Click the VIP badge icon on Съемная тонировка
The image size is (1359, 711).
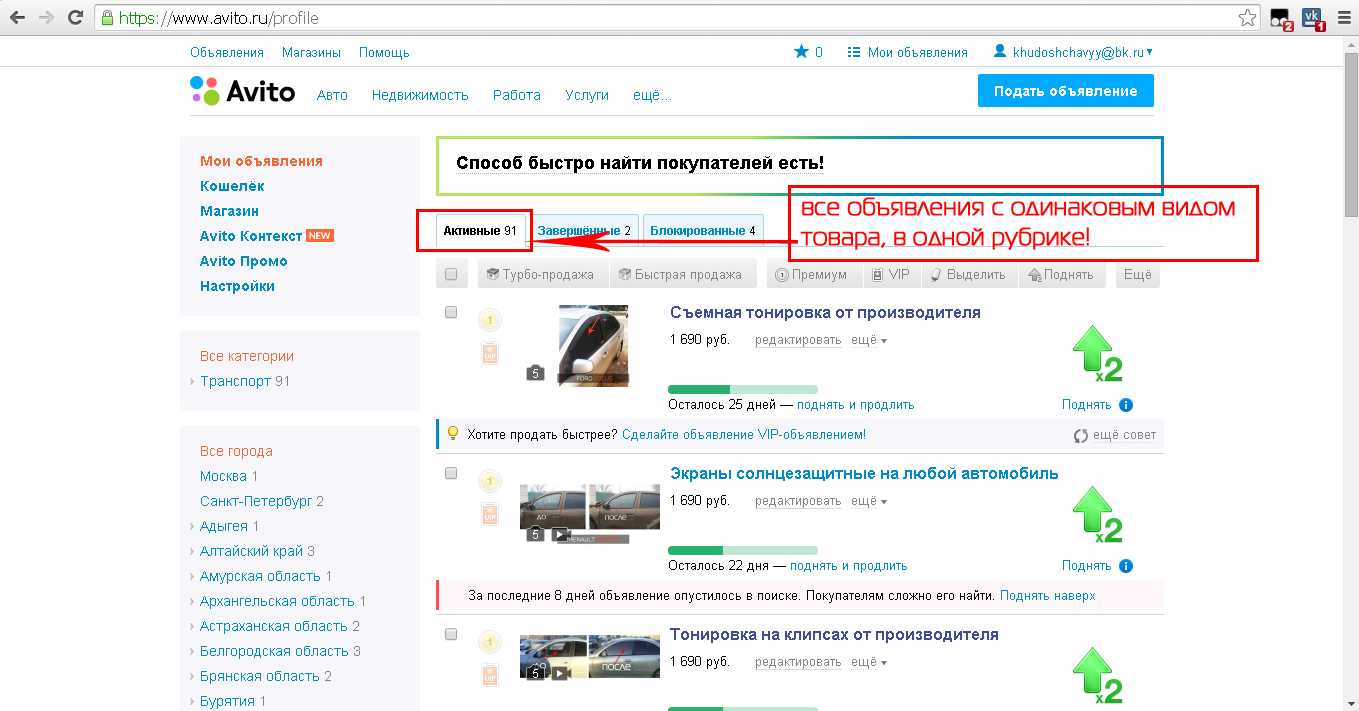pos(490,353)
